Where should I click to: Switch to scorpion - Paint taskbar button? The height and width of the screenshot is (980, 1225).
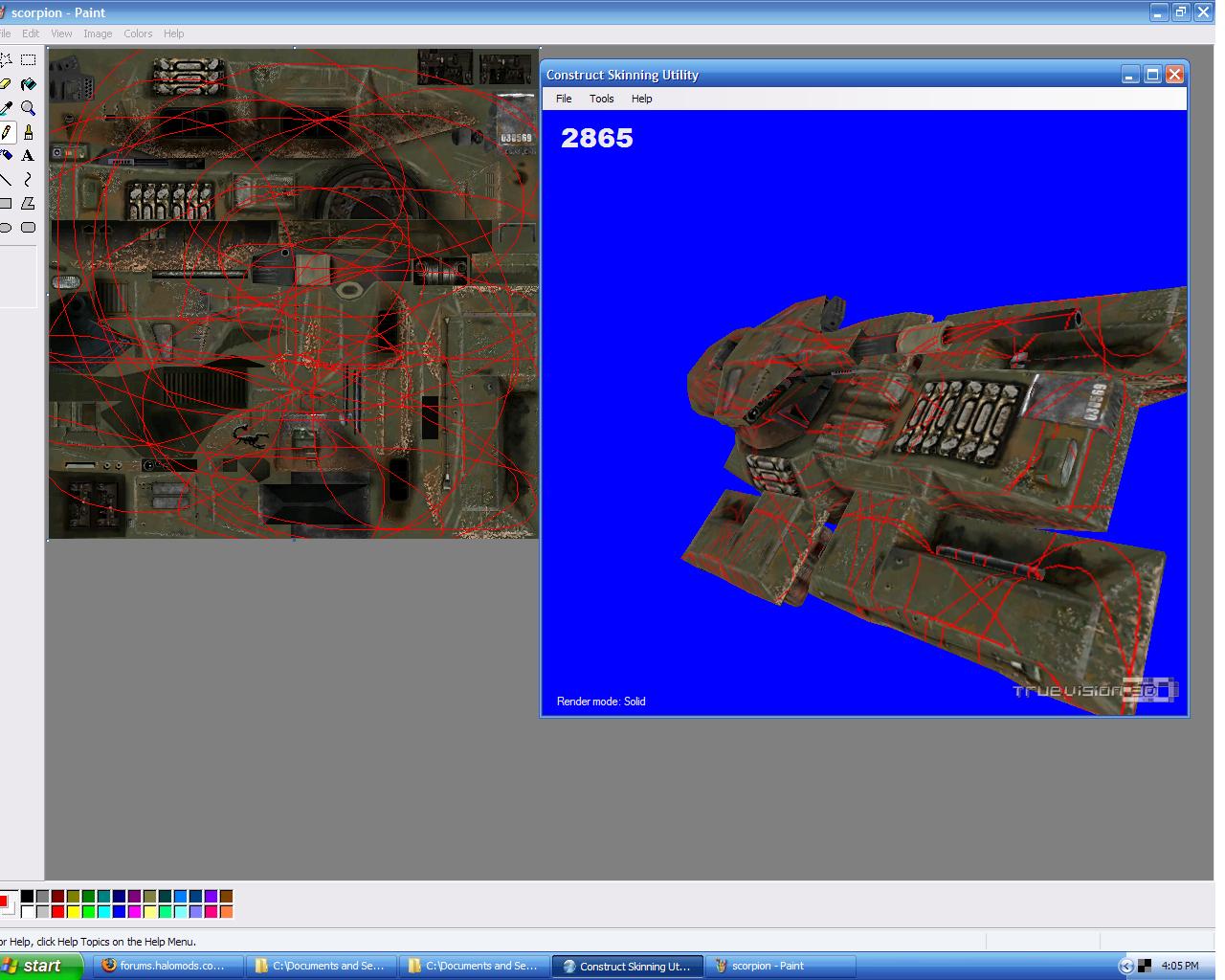(x=780, y=966)
